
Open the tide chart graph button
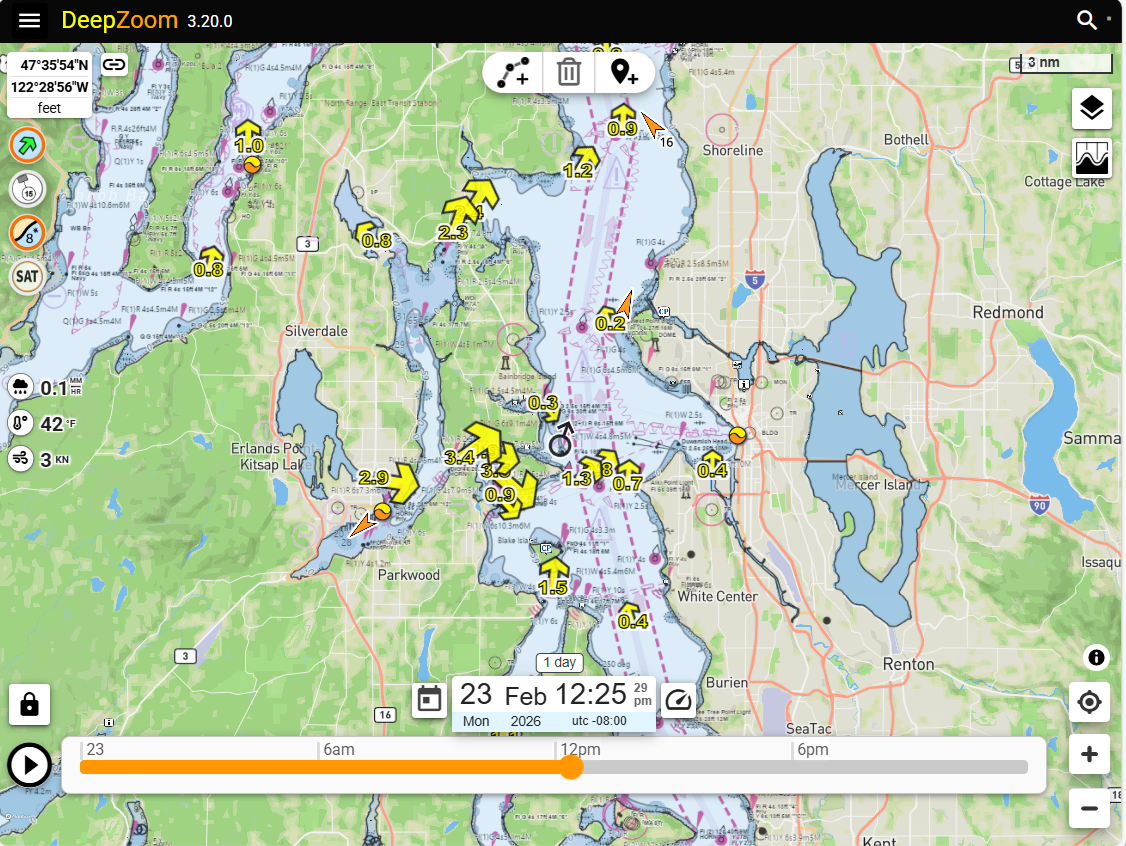[1092, 159]
